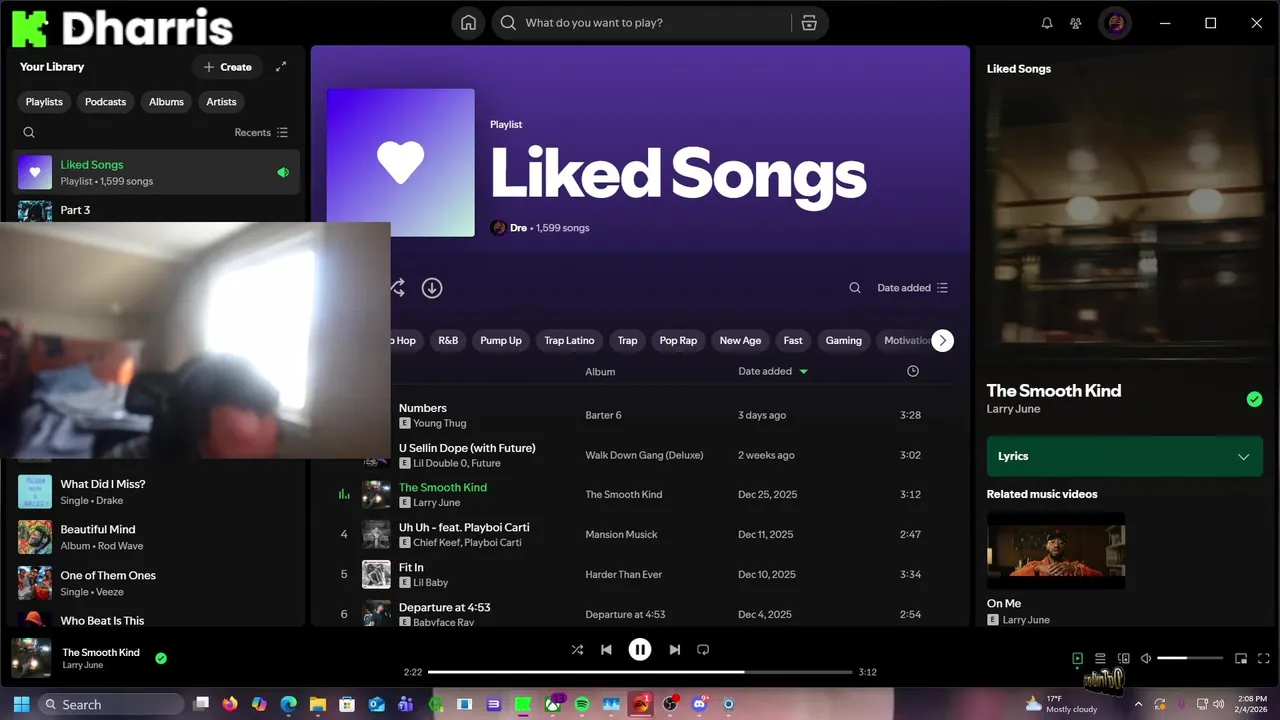
Task: Skip to the next track
Action: coord(674,650)
